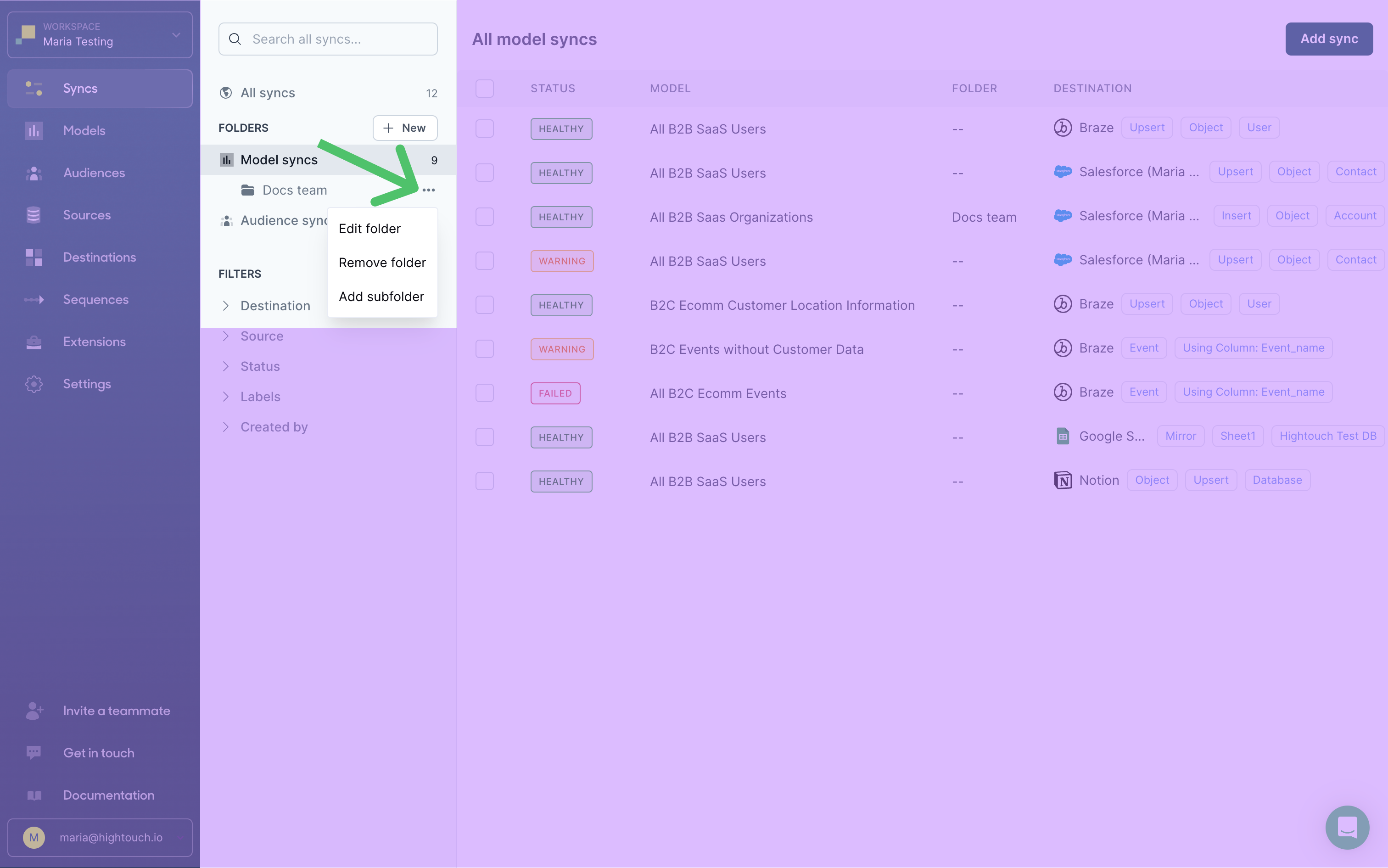This screenshot has height=868, width=1388.
Task: Click the Notion logo icon
Action: (x=1063, y=480)
